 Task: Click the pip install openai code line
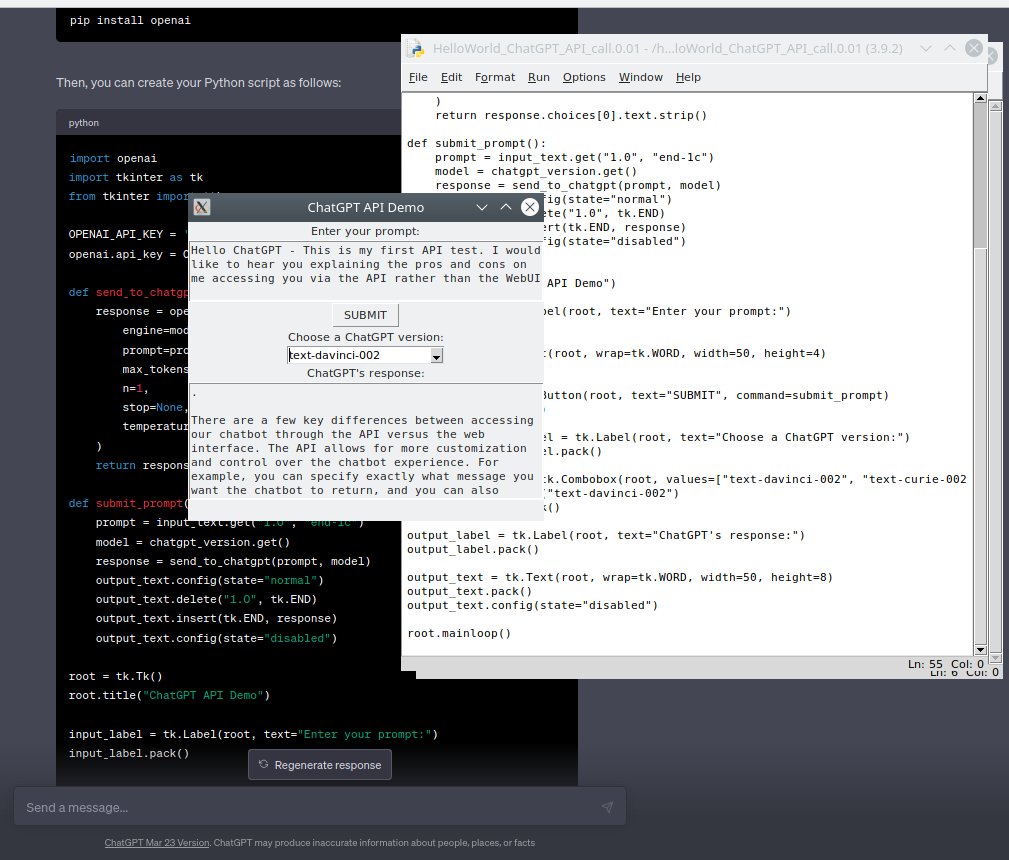[130, 21]
